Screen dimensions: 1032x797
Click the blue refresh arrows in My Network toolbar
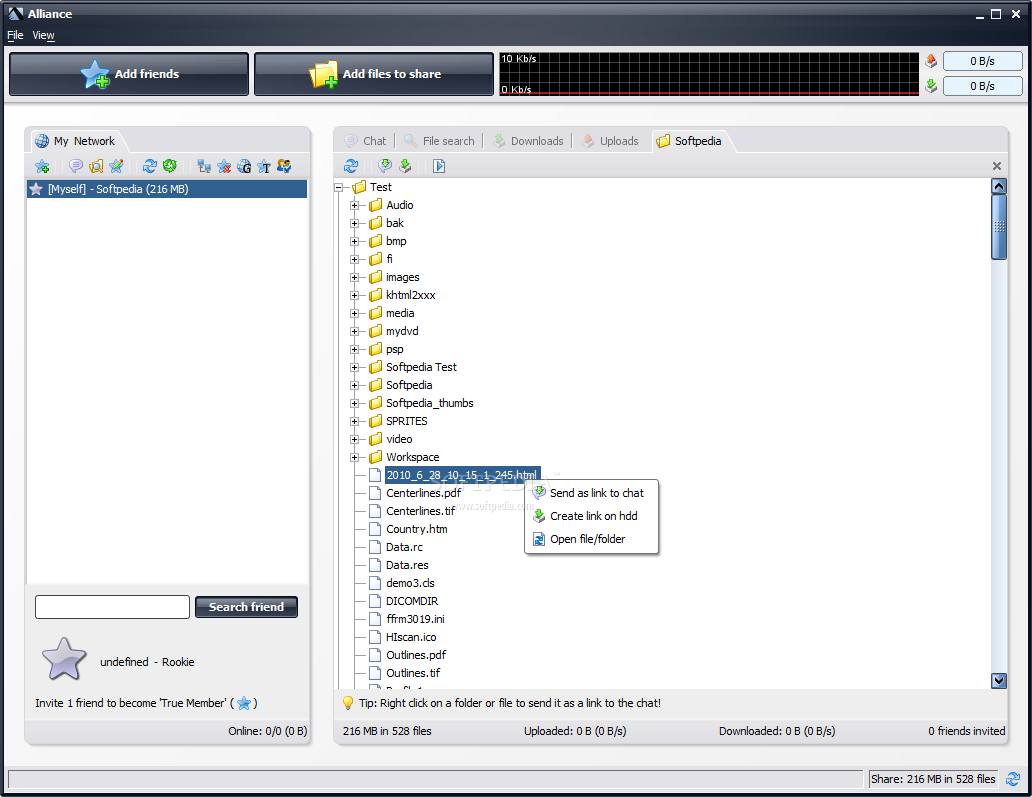coord(149,166)
